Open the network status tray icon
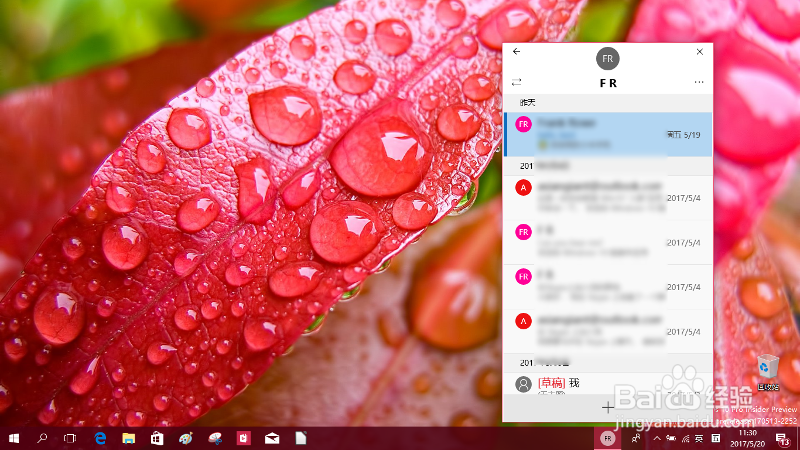This screenshot has height=450, width=800. pos(686,438)
